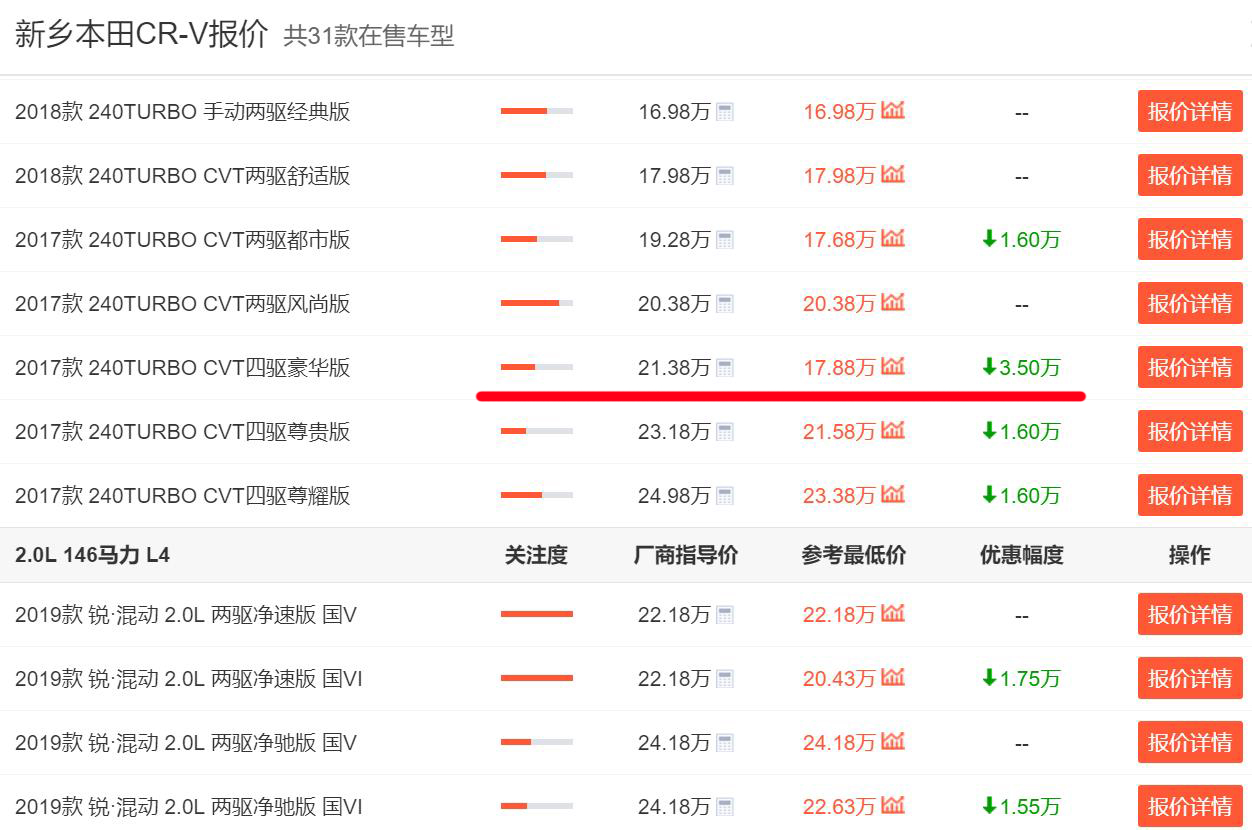Open calculator icon beside 24.98万 guide price
This screenshot has height=830, width=1252.
(725, 496)
